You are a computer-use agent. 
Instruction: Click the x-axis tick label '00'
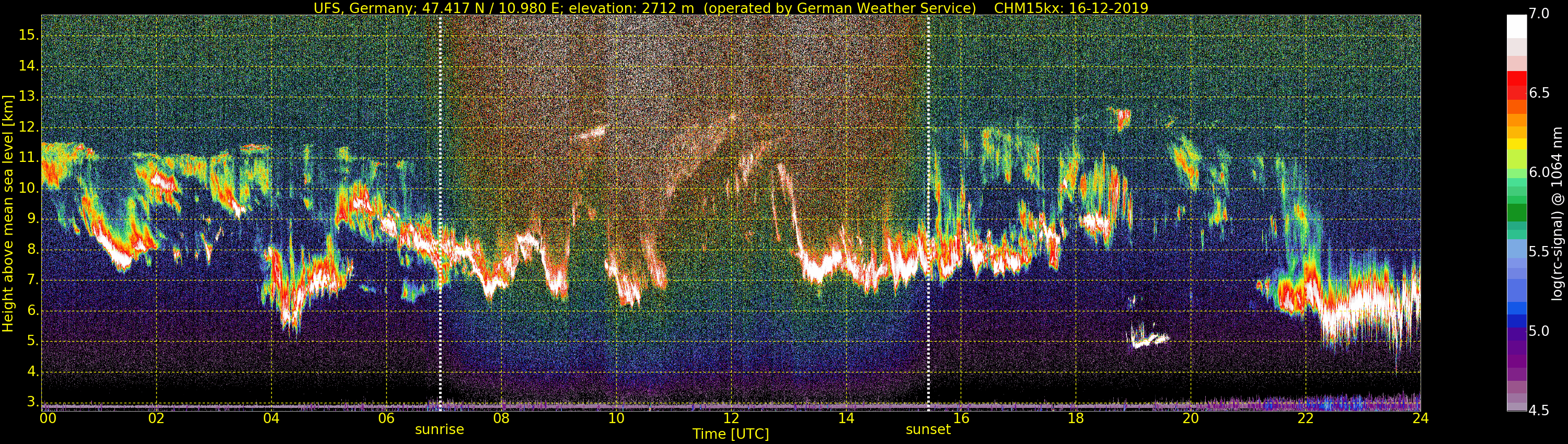click(48, 418)
